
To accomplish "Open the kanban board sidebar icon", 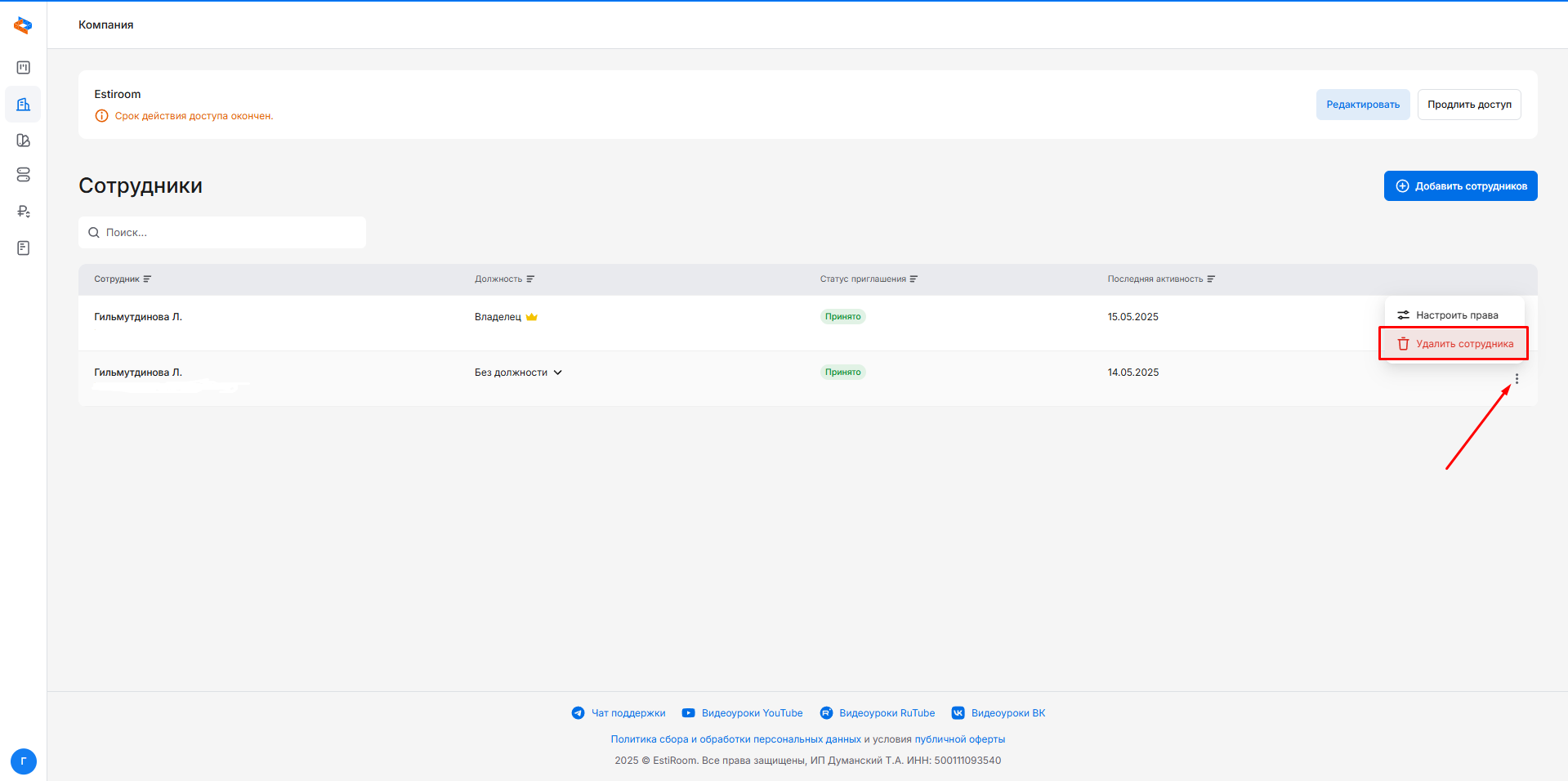I will [24, 68].
